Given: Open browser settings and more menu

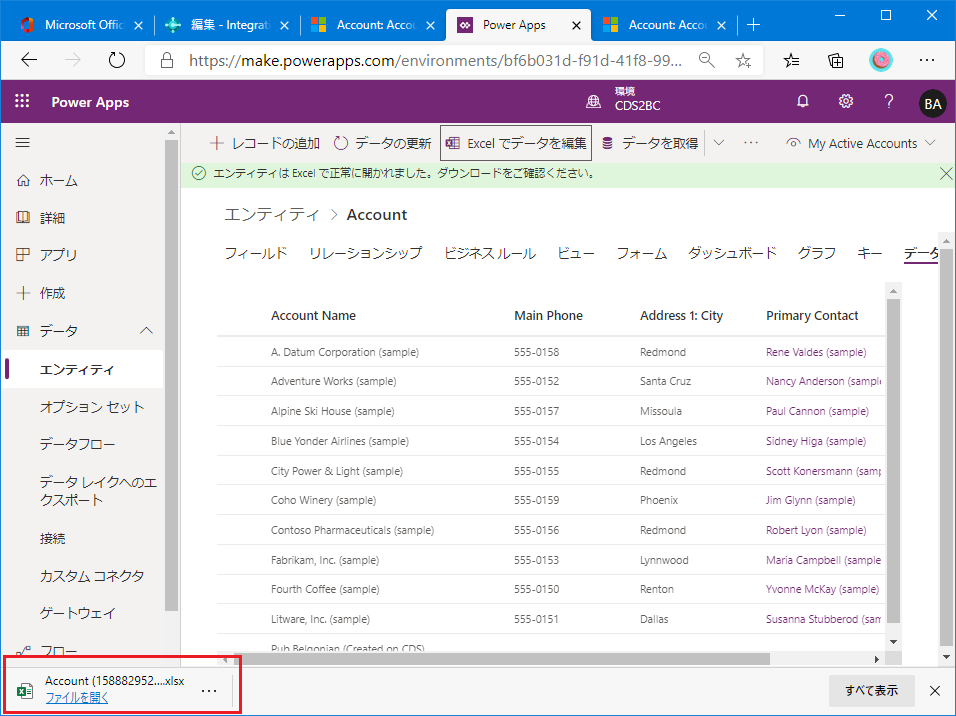Looking at the screenshot, I should pyautogui.click(x=927, y=60).
